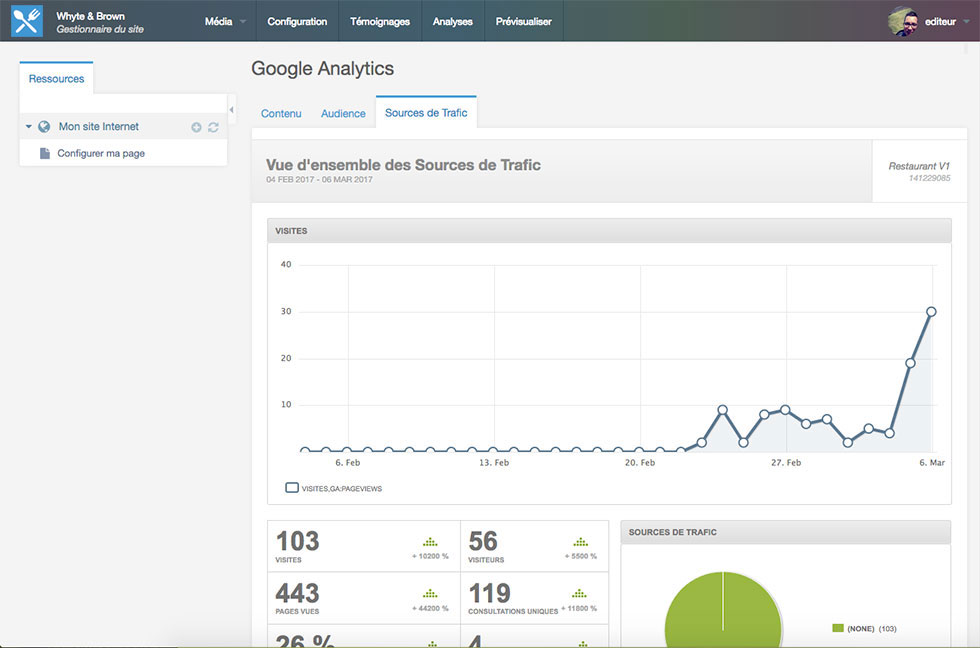This screenshot has width=980, height=648.
Task: Switch to the Contenu tab
Action: pos(281,114)
